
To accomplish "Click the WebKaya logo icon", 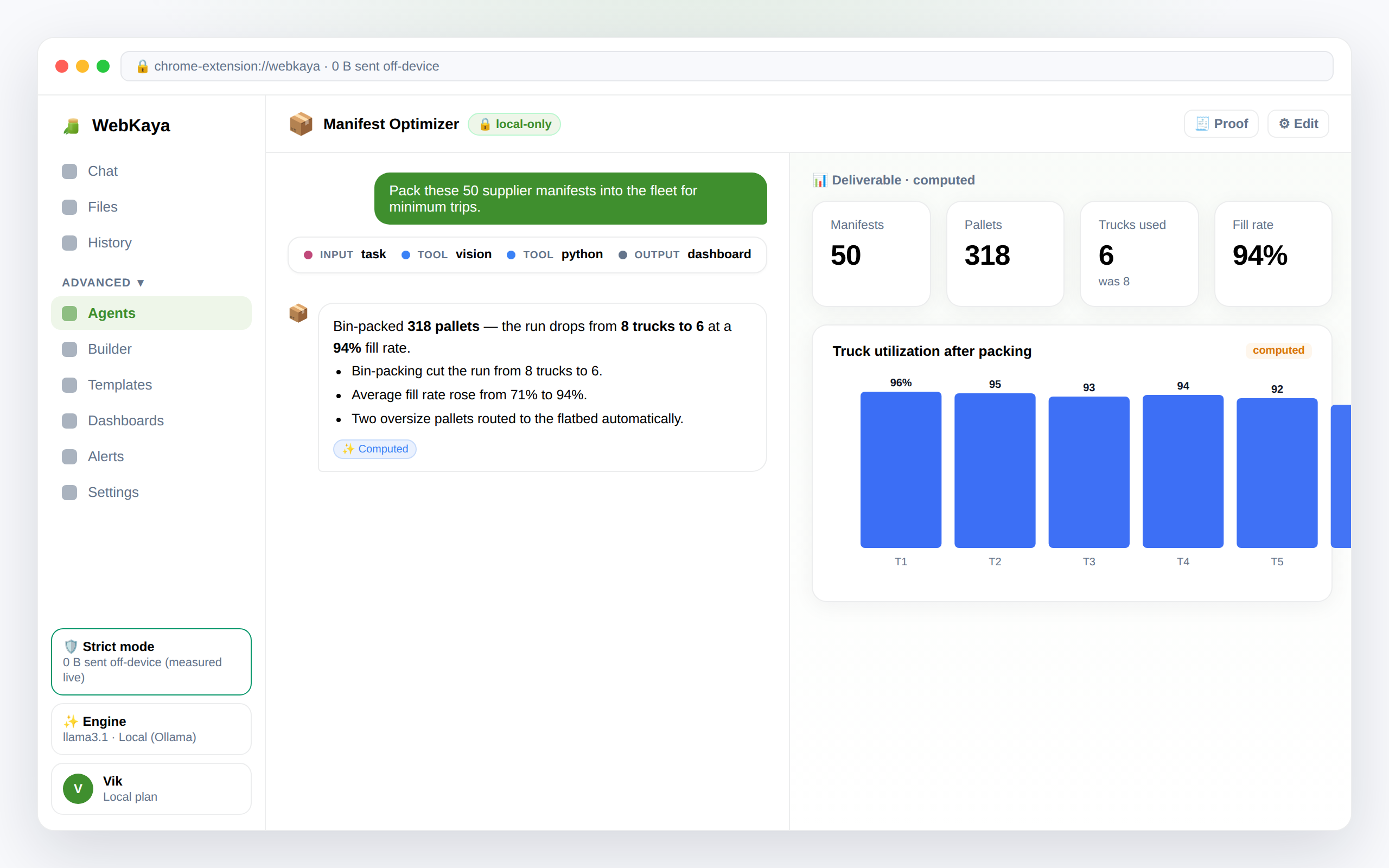I will click(71, 126).
